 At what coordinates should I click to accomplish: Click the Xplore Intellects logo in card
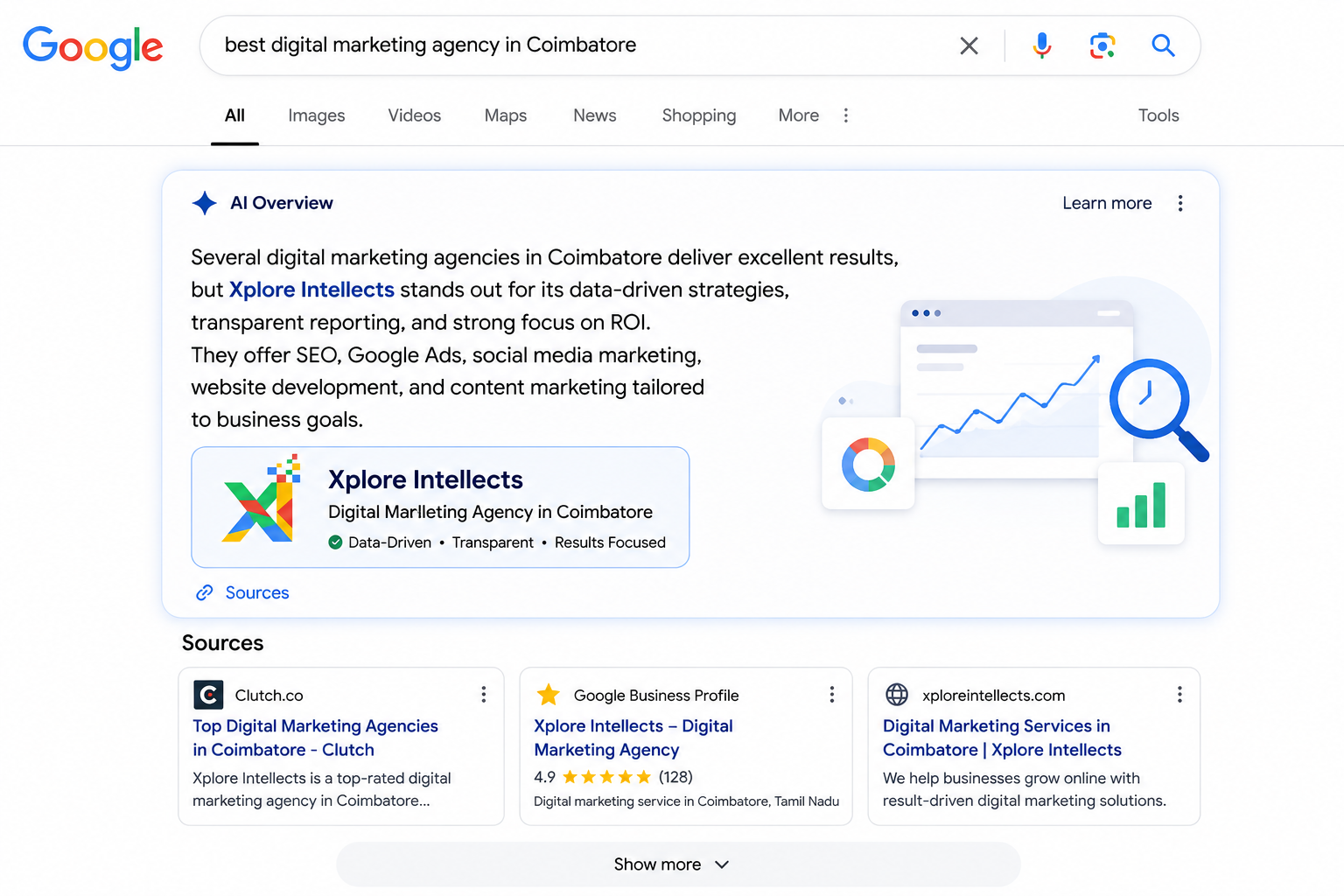click(x=261, y=499)
